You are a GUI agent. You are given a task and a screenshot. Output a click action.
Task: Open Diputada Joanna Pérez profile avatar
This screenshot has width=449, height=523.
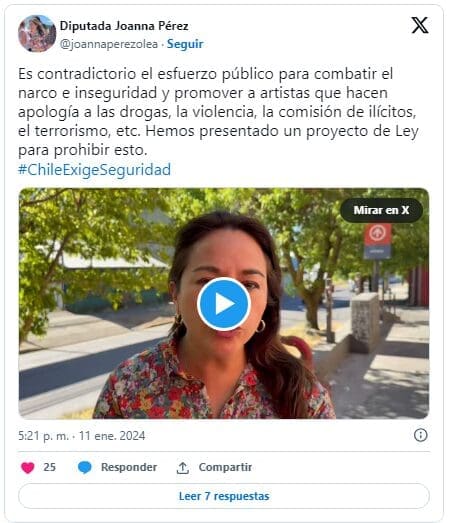[x=37, y=34]
